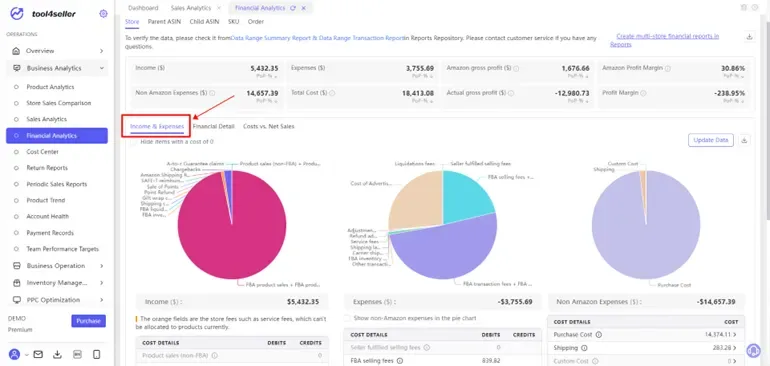Screen dimensions: 770x366
Task: Download icon next to Update Data
Action: [744, 140]
